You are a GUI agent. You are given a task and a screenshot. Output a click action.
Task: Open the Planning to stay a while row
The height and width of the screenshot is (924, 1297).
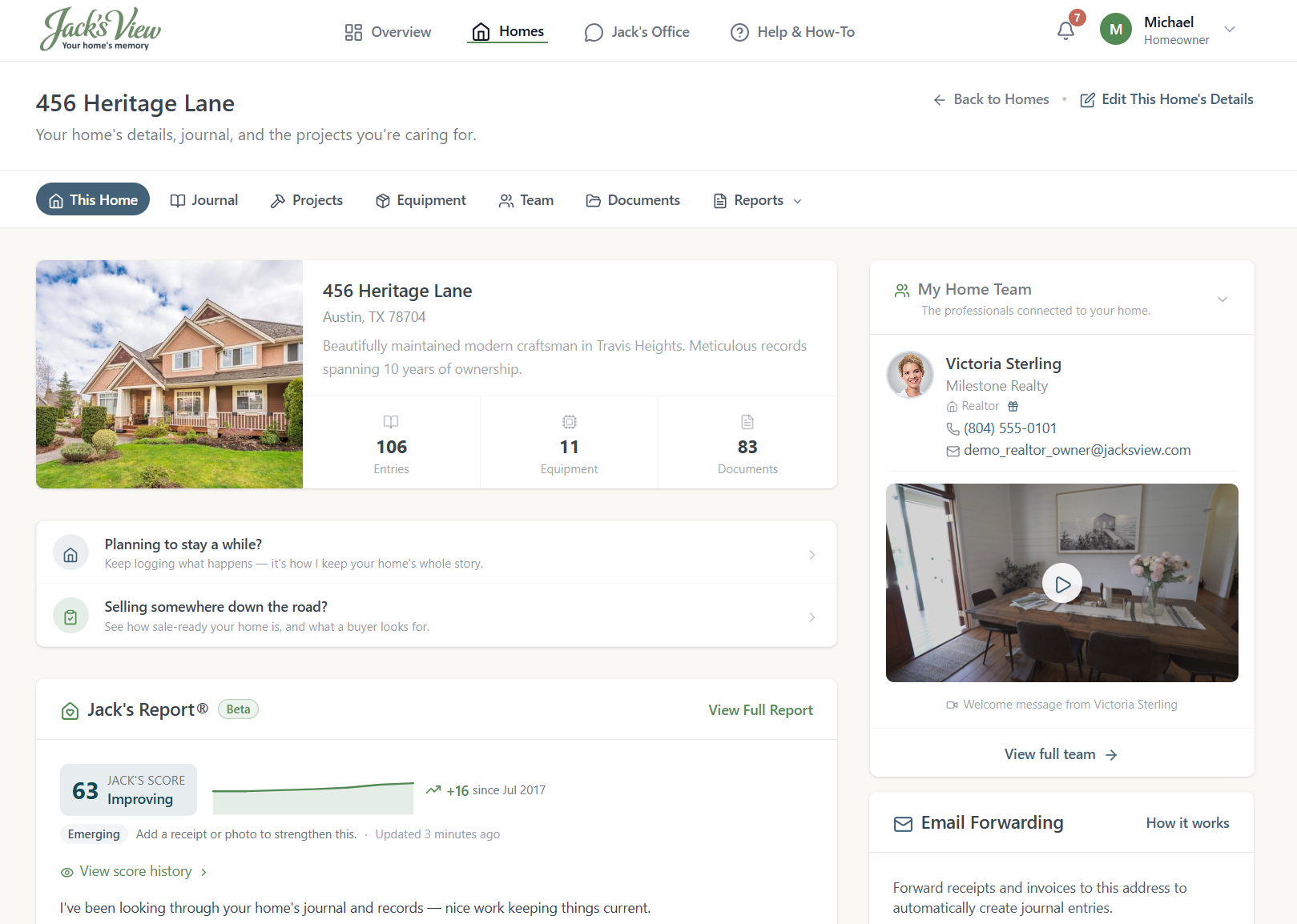437,553
